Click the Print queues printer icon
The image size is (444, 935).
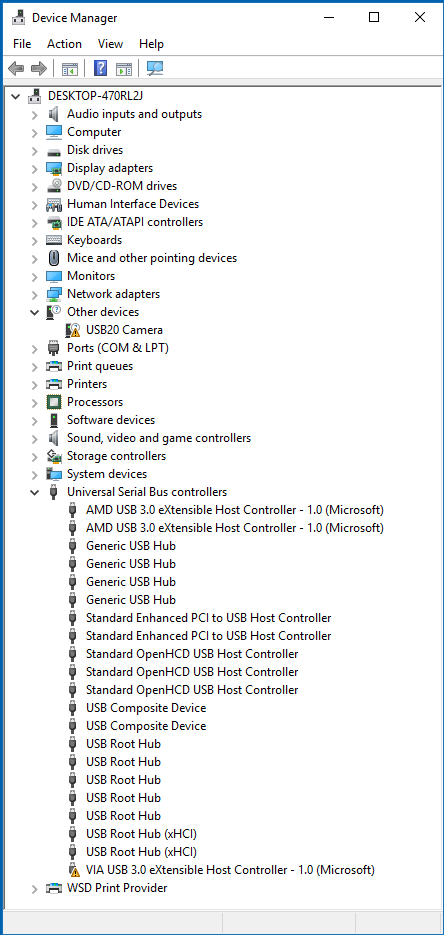pos(54,366)
